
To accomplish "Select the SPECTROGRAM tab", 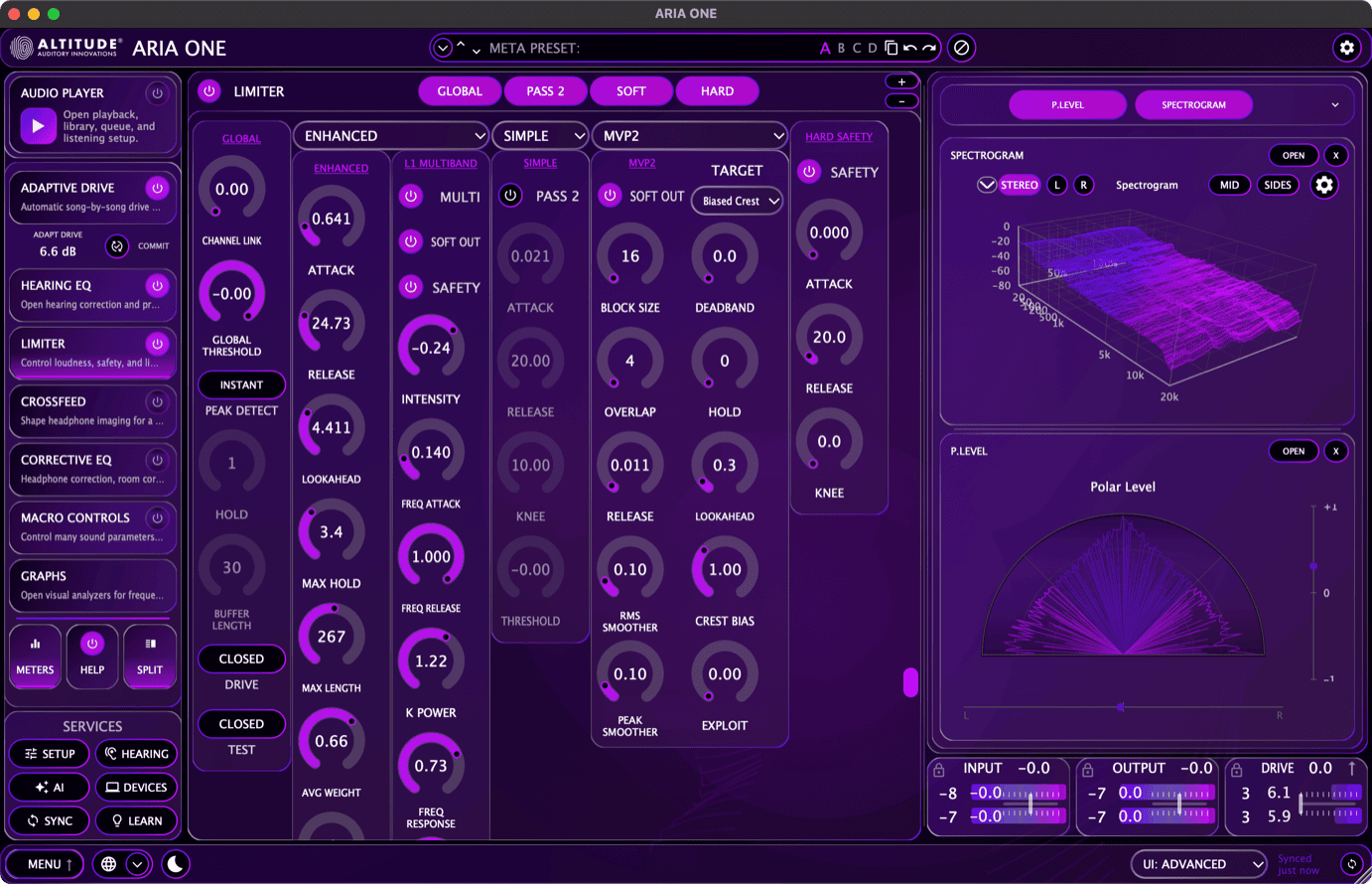I will click(1193, 105).
